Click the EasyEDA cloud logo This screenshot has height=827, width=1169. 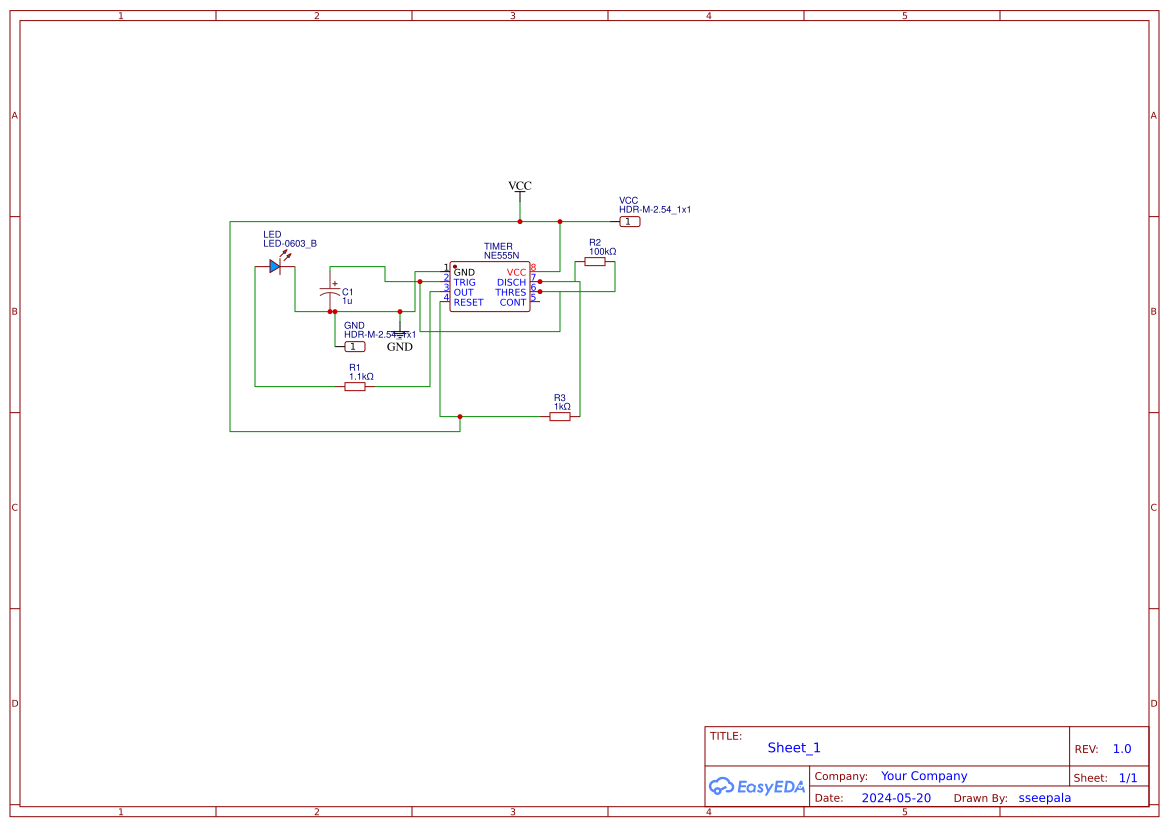click(x=757, y=787)
